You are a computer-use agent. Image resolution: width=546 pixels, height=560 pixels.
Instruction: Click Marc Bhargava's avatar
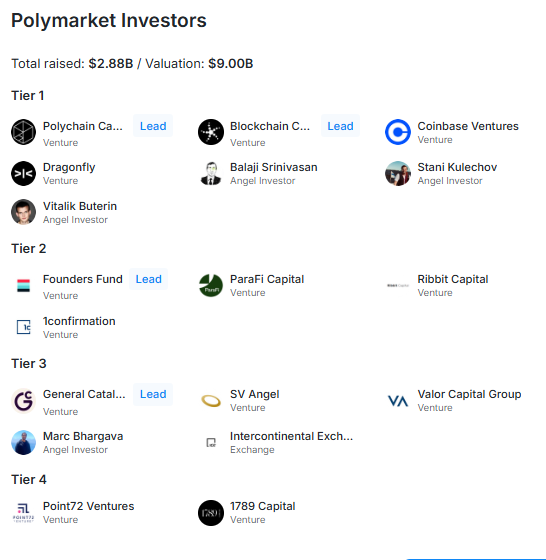tap(23, 442)
